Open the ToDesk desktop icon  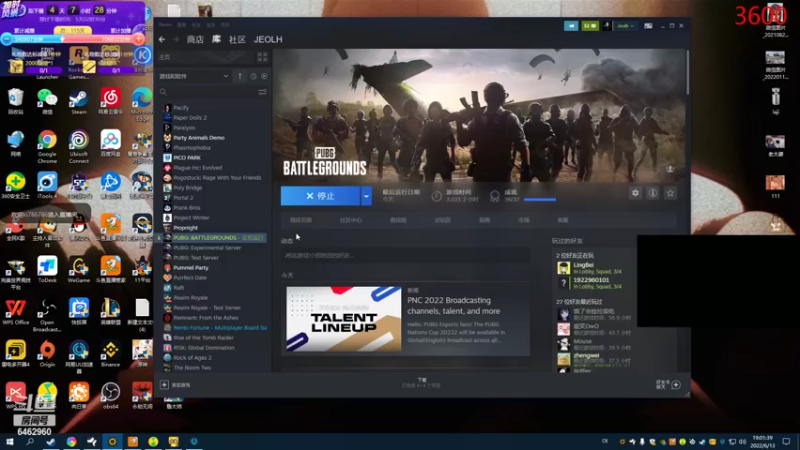point(47,269)
